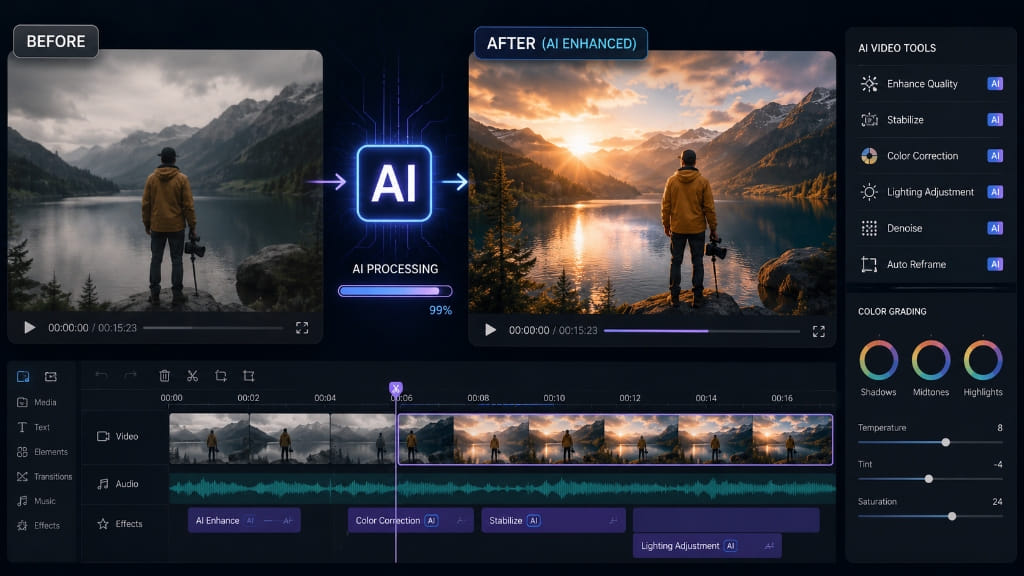Click the Enhance Quality sparkle icon

click(869, 84)
